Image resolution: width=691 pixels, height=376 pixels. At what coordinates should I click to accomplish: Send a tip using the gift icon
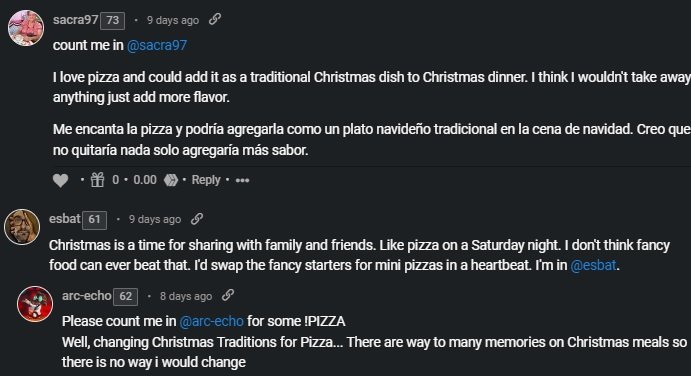point(97,180)
